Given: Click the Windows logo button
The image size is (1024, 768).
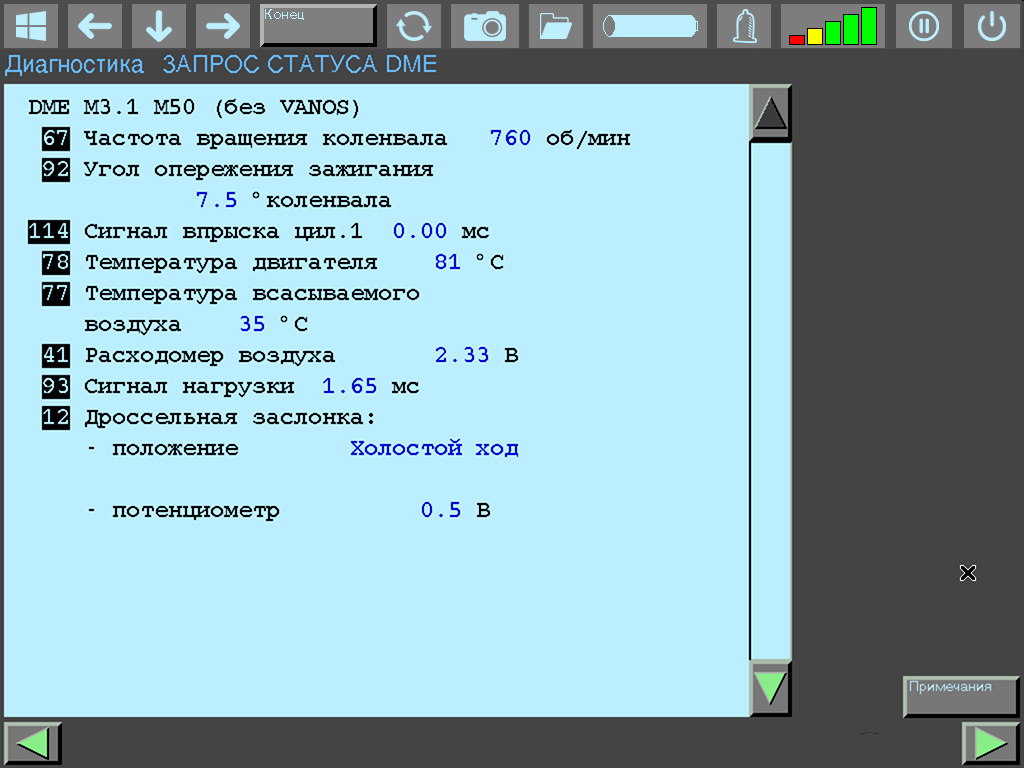Looking at the screenshot, I should (31, 26).
